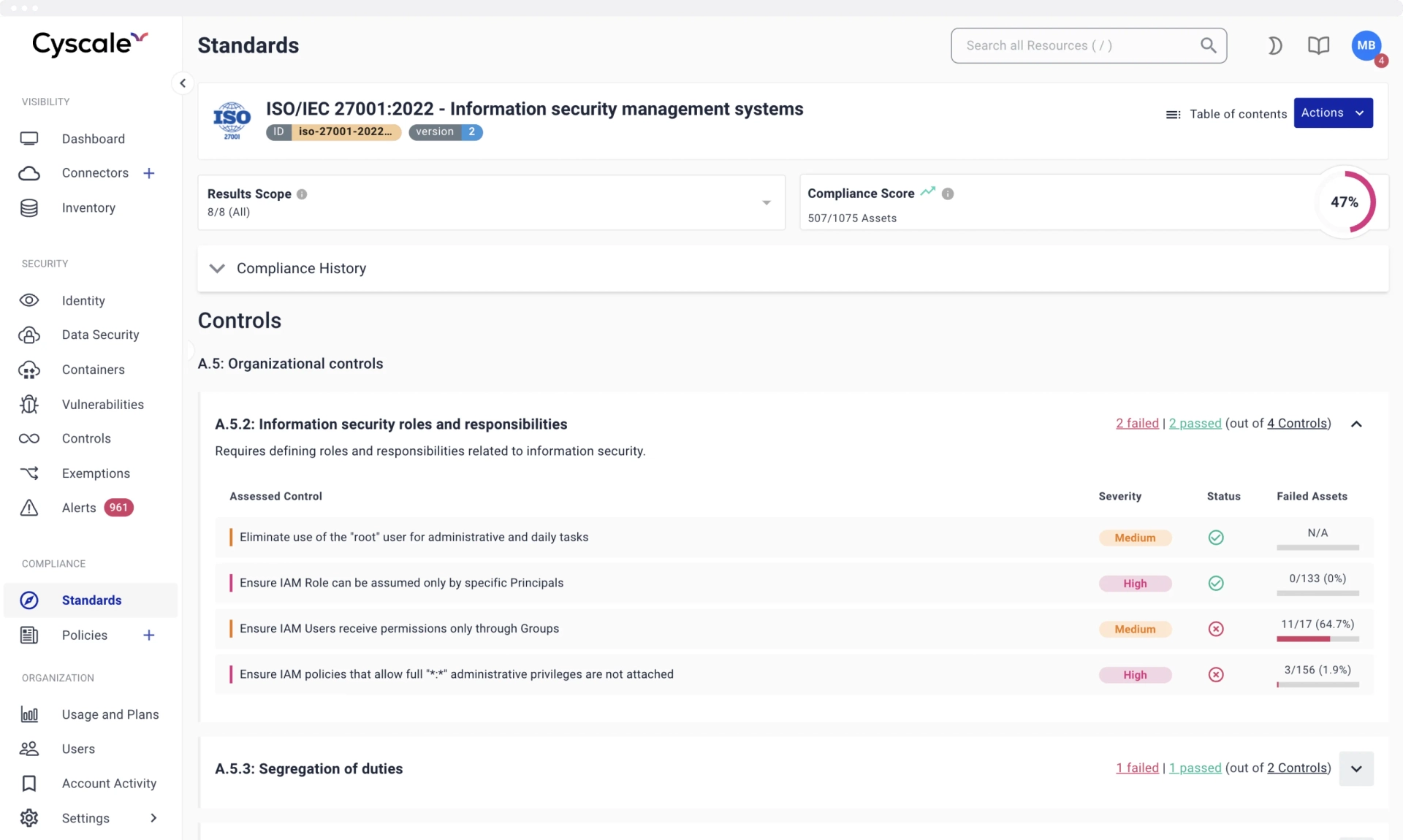This screenshot has width=1403, height=840.
Task: Select the Identity security icon
Action: (29, 300)
